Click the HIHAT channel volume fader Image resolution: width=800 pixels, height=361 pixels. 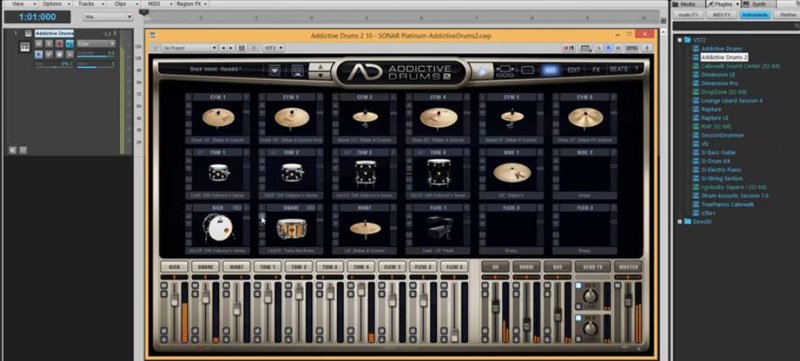237,308
